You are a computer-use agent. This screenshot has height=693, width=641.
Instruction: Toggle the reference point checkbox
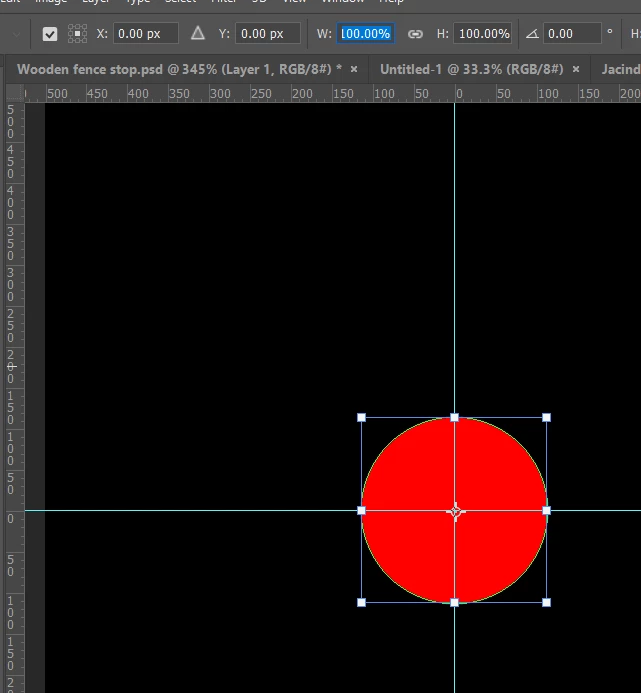50,34
